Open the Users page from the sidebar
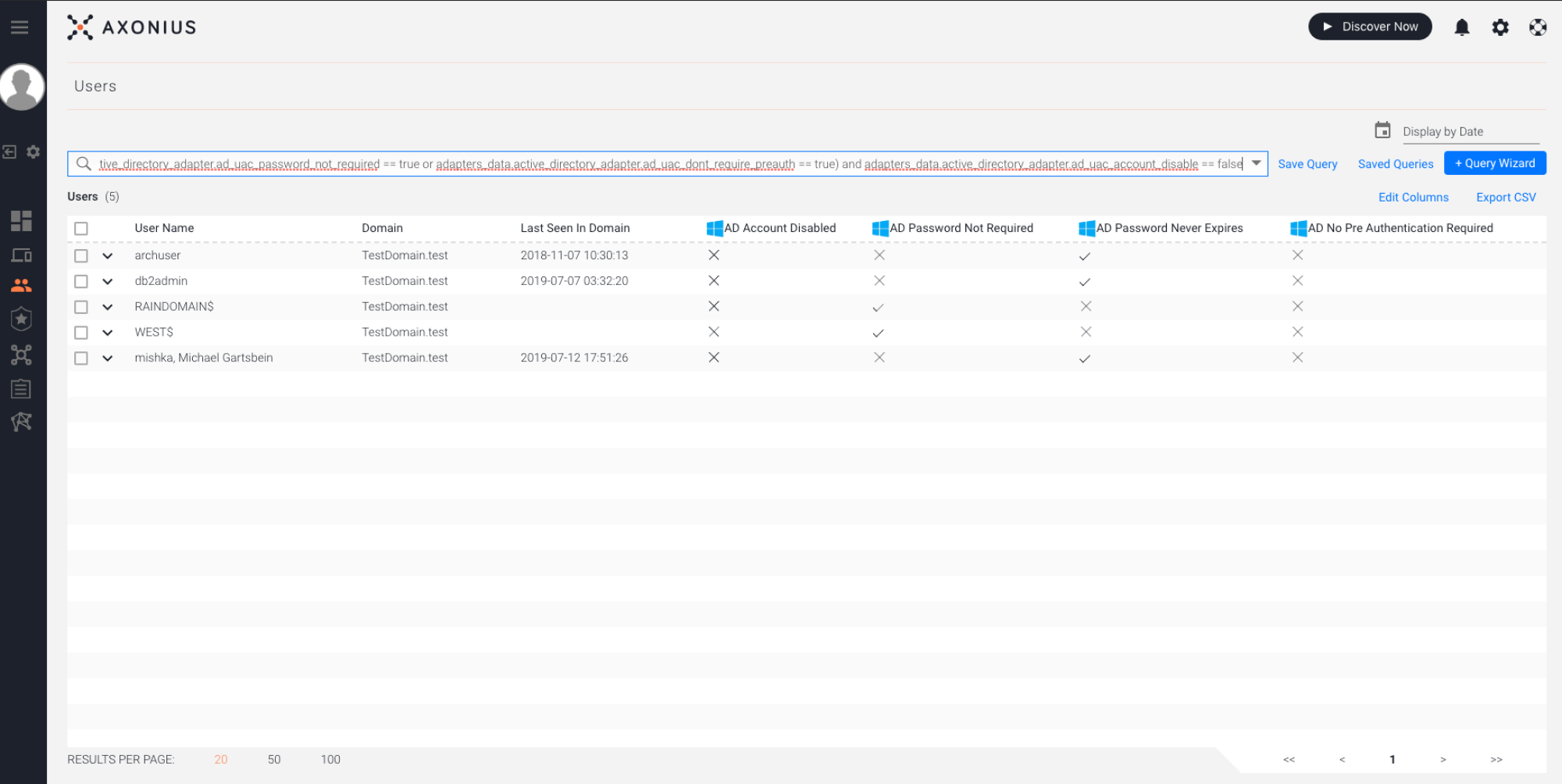 [x=21, y=286]
